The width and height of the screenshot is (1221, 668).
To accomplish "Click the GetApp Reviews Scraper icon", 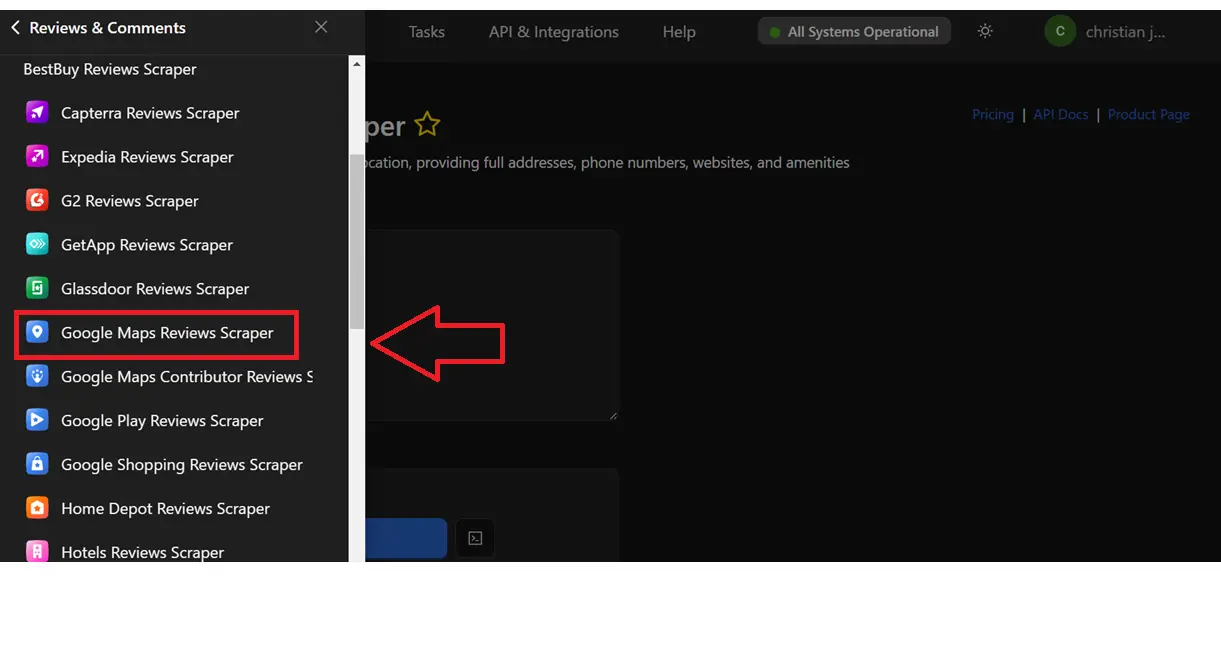I will pos(37,245).
